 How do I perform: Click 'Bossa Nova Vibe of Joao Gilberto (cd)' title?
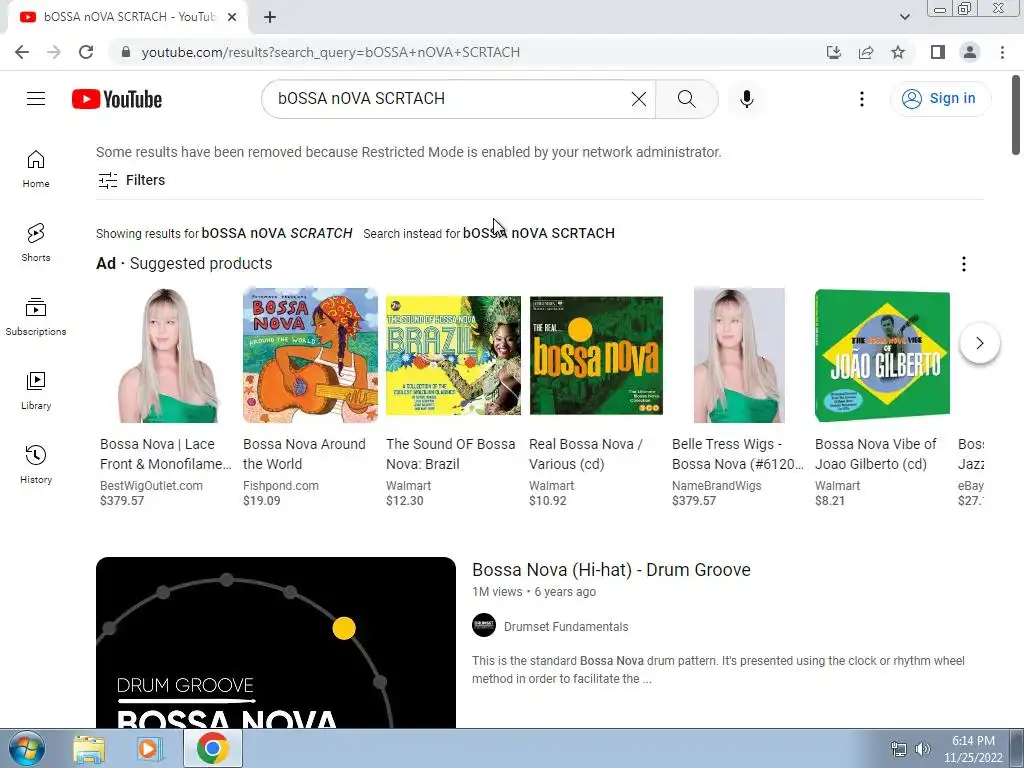point(876,454)
